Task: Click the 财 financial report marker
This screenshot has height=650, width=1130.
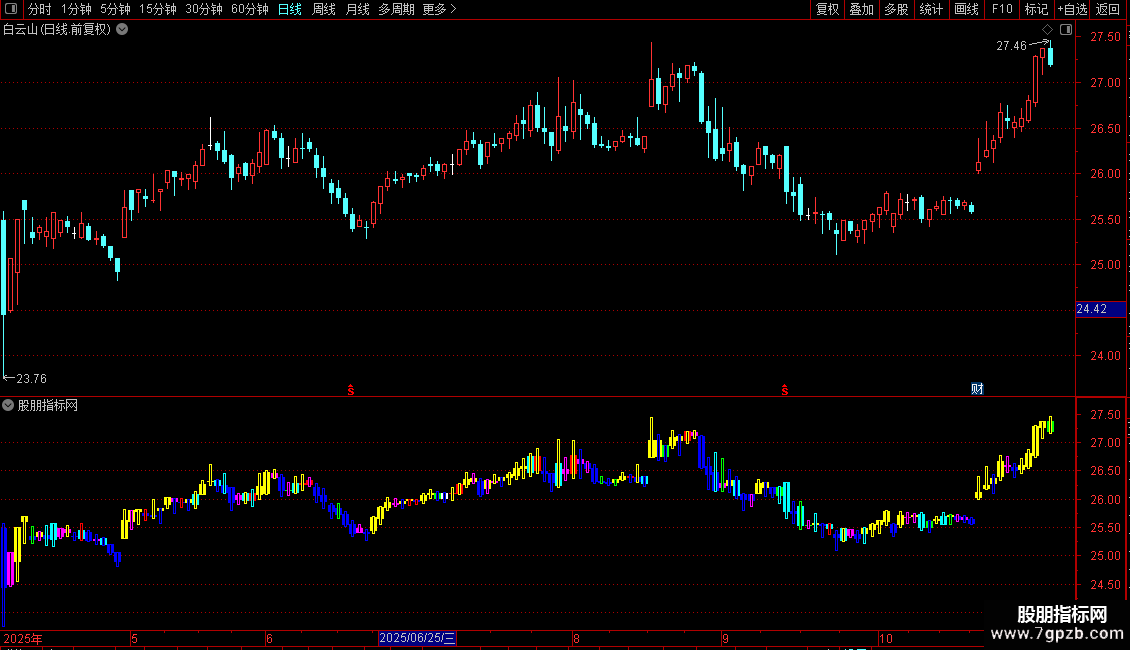Action: pyautogui.click(x=977, y=388)
